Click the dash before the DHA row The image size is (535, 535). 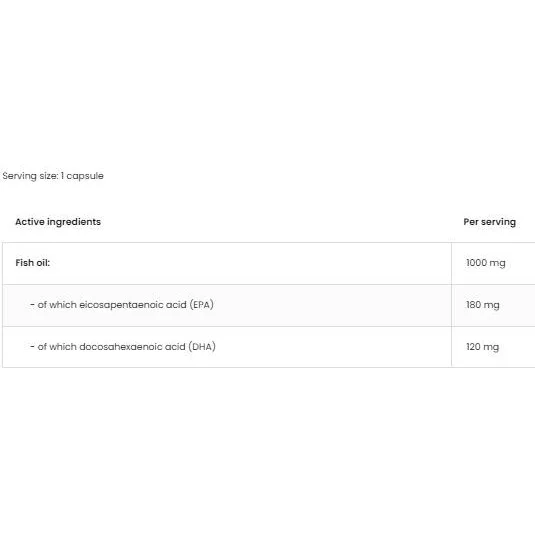[x=32, y=347]
